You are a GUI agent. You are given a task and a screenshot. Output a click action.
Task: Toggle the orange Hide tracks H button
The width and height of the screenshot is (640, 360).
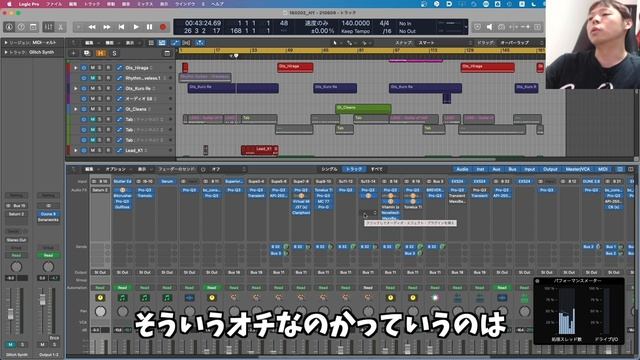point(100,53)
